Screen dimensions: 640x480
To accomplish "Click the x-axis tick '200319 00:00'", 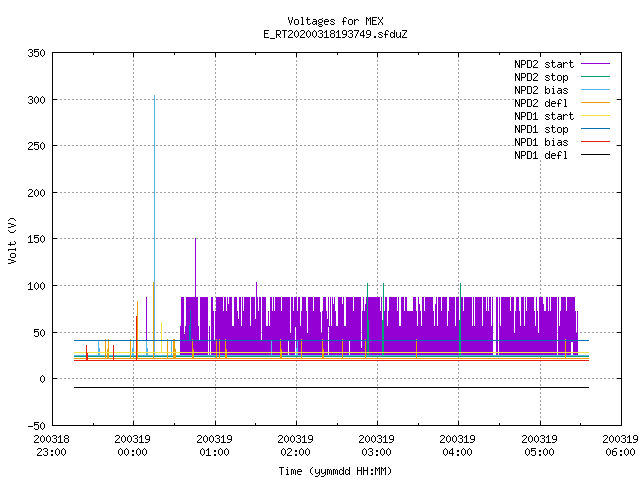I will click(x=132, y=446).
